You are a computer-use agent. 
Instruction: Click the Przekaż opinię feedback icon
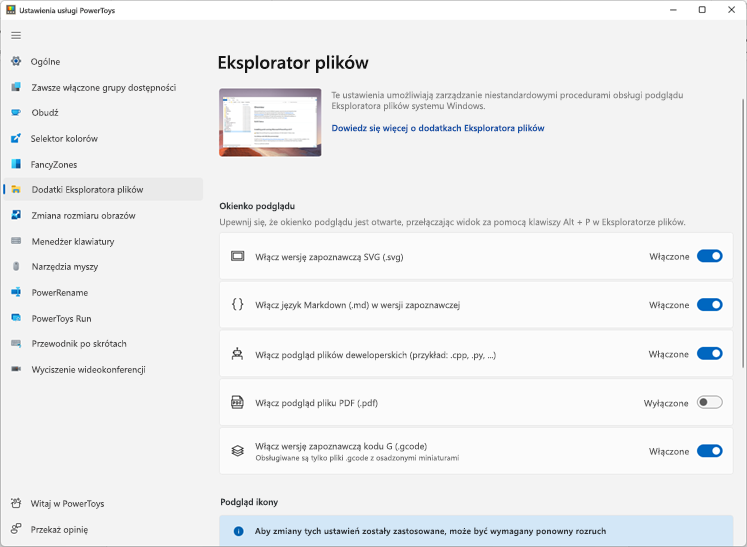tap(16, 529)
